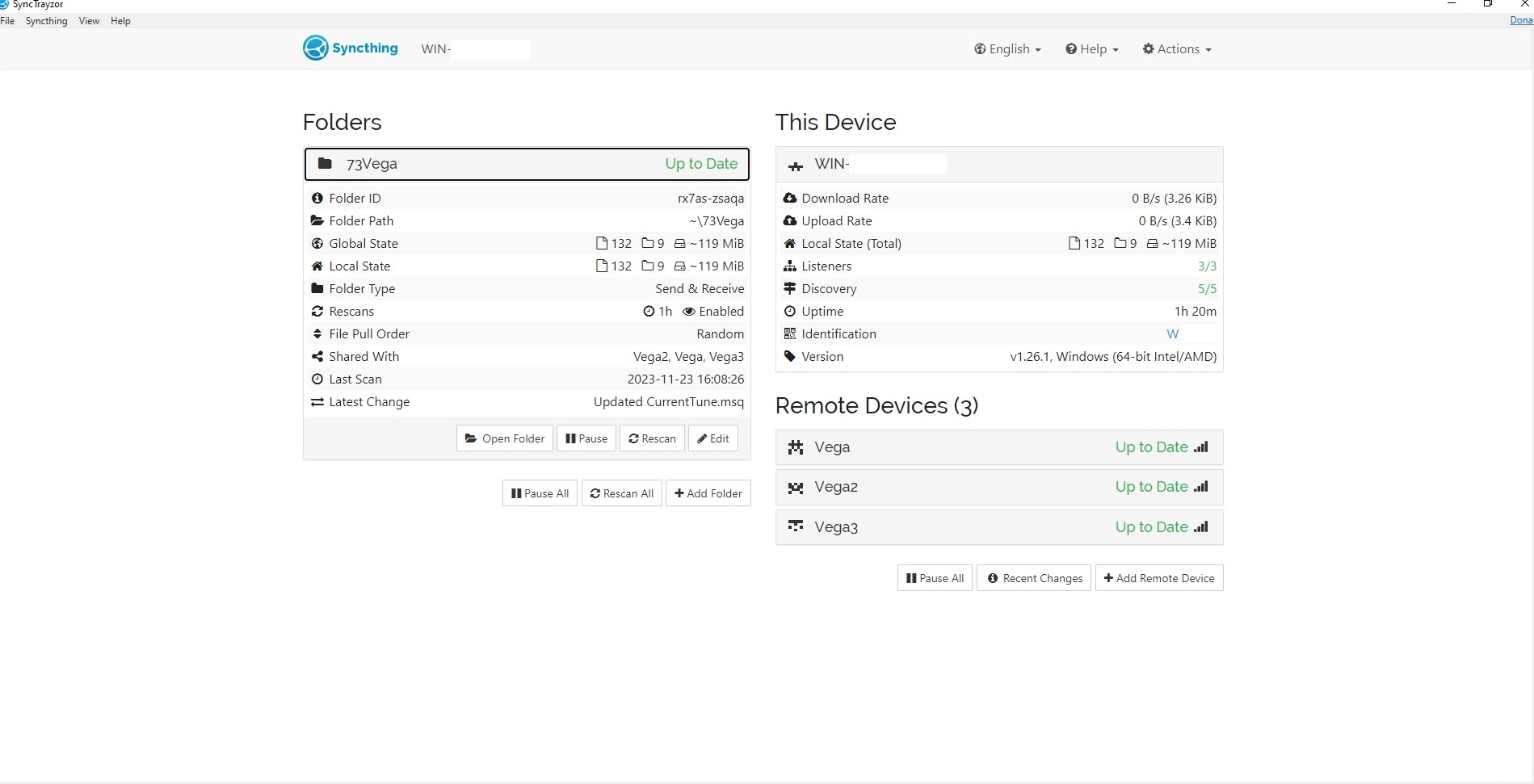
Task: Open the Help menu in the menu bar
Action: coord(120,21)
